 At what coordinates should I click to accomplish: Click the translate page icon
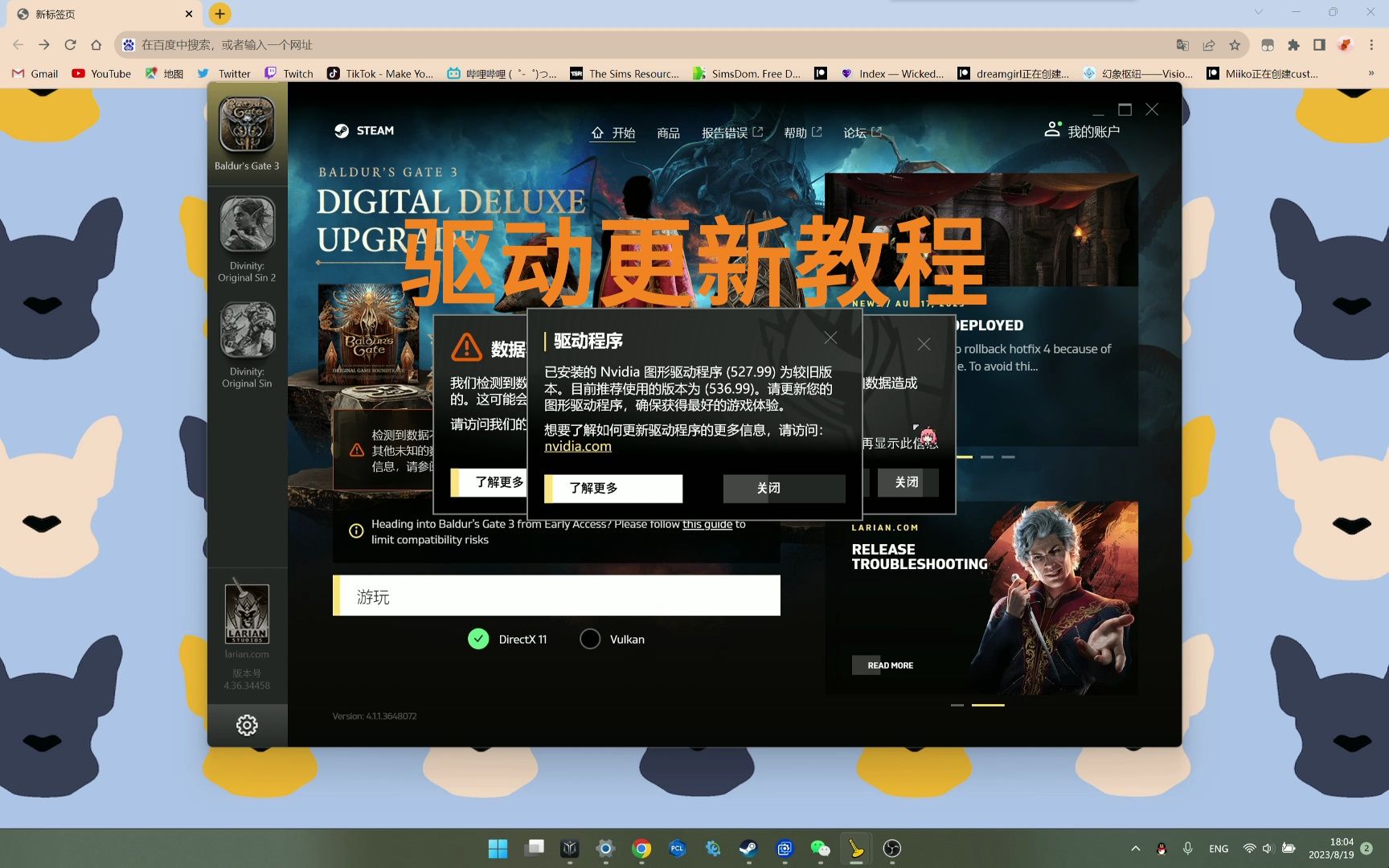pyautogui.click(x=1182, y=45)
